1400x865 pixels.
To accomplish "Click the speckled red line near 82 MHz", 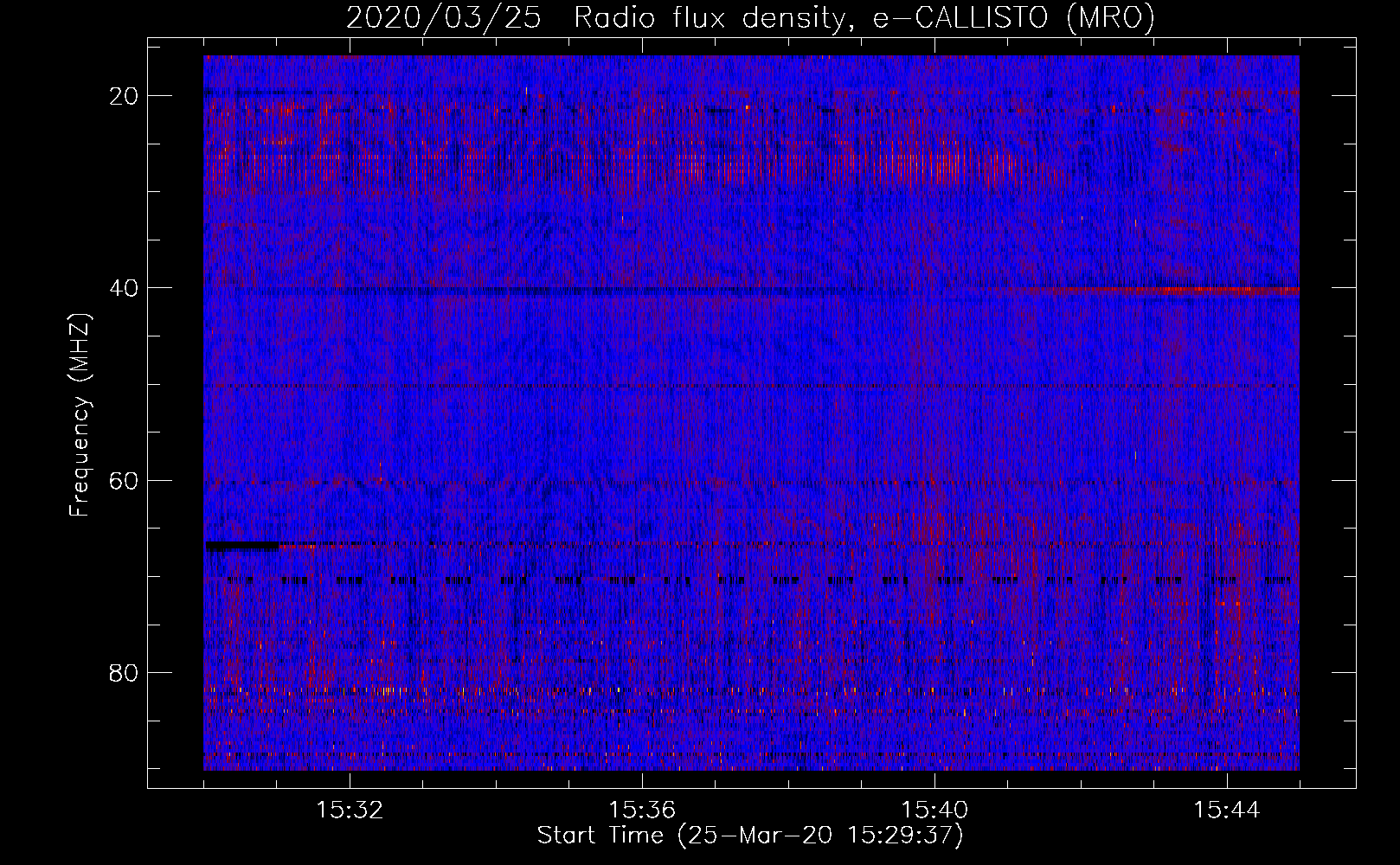I will 519,691.
